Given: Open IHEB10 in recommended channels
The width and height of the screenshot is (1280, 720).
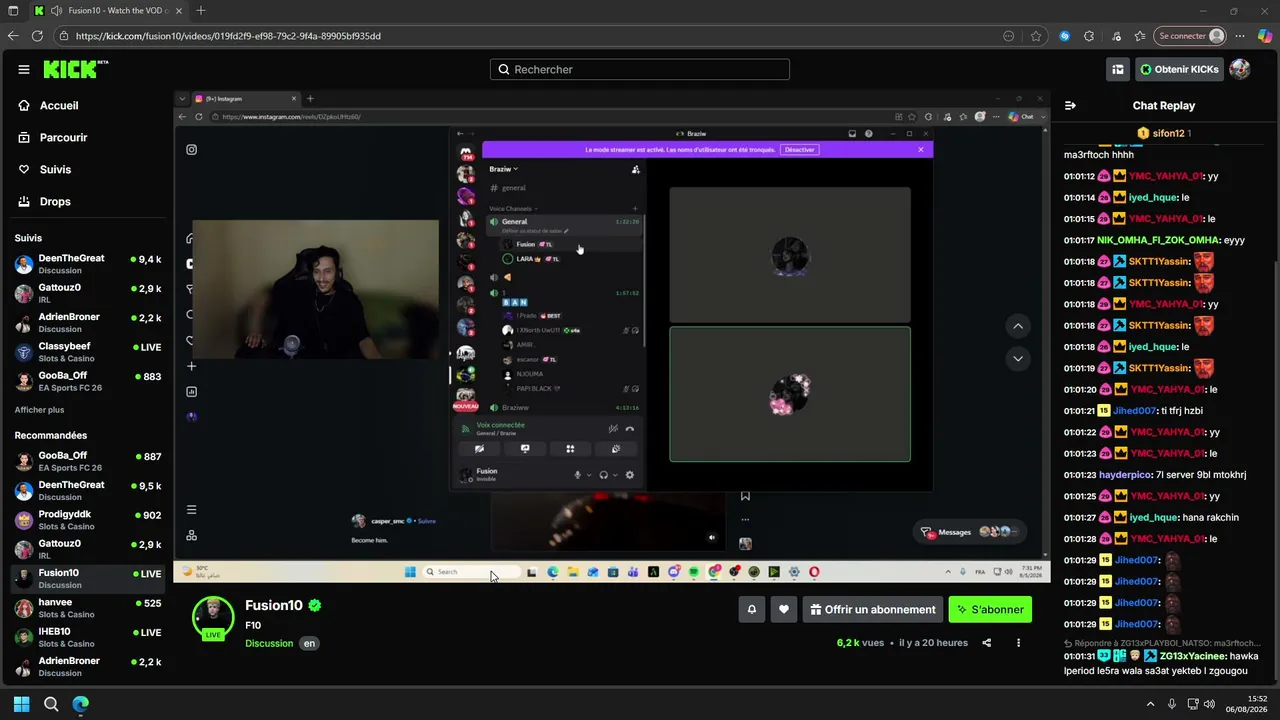Looking at the screenshot, I should pos(88,638).
